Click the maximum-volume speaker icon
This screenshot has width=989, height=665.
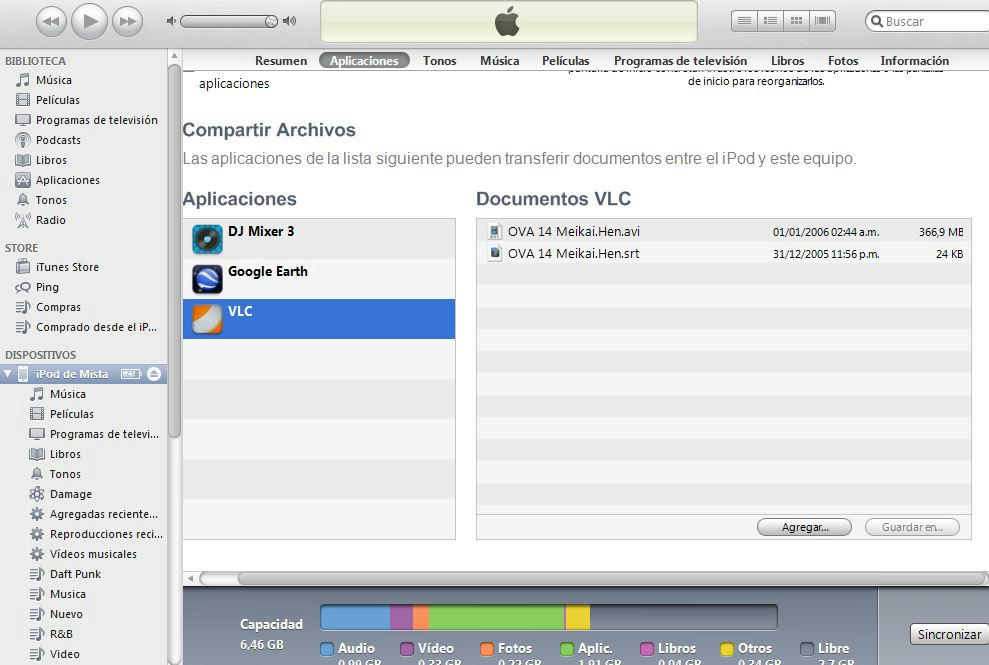290,21
